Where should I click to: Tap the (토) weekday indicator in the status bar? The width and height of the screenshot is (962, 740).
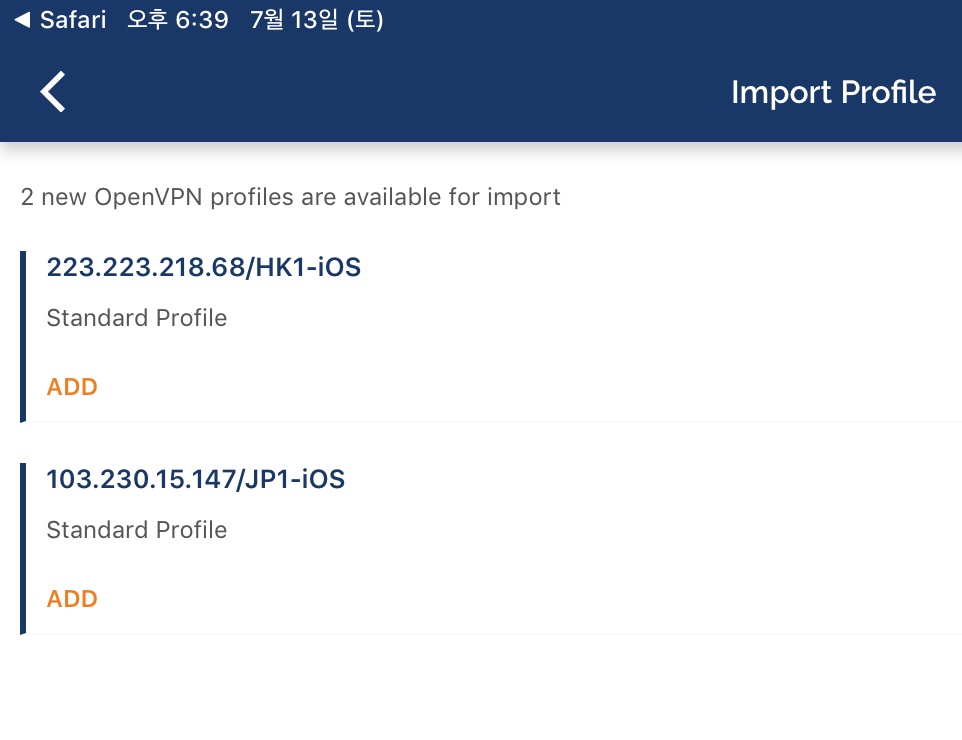pos(365,20)
